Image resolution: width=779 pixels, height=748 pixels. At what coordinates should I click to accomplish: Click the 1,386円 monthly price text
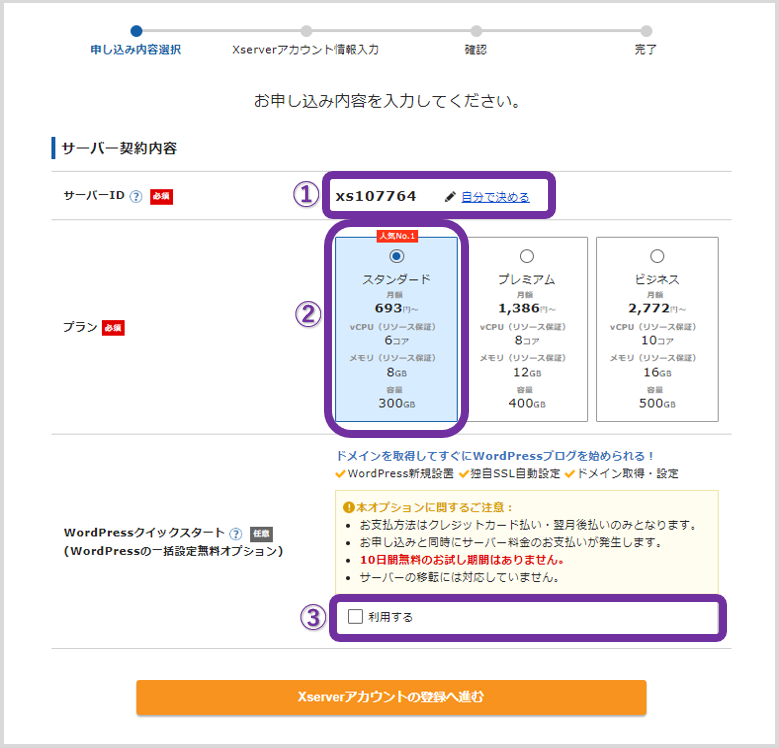click(527, 308)
